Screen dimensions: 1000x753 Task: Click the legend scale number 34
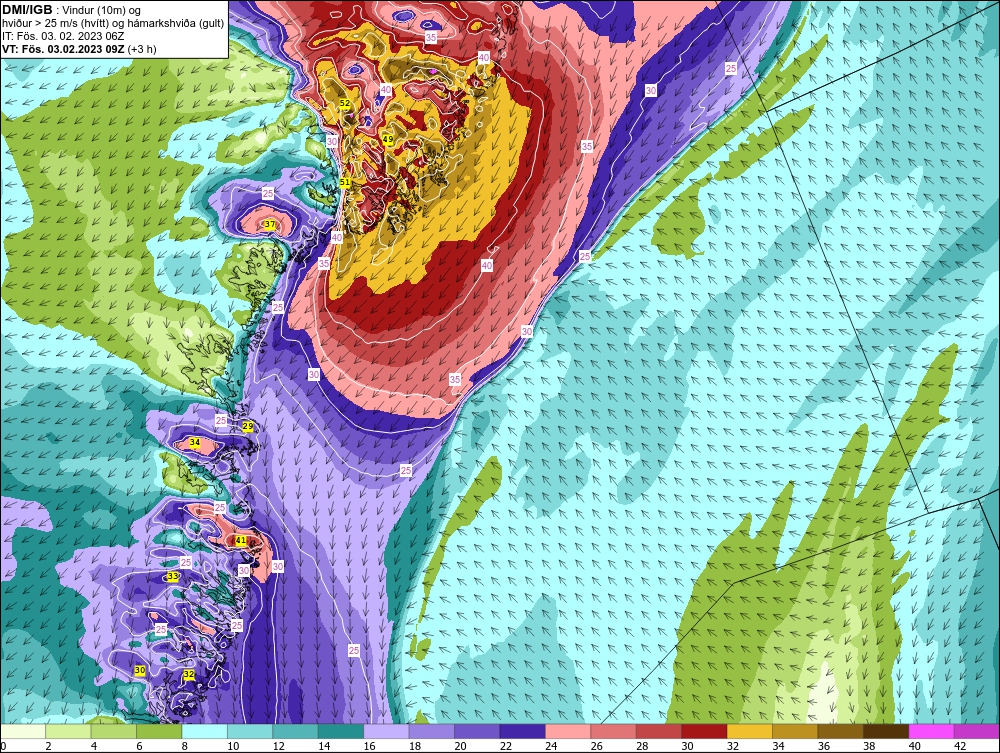(778, 746)
